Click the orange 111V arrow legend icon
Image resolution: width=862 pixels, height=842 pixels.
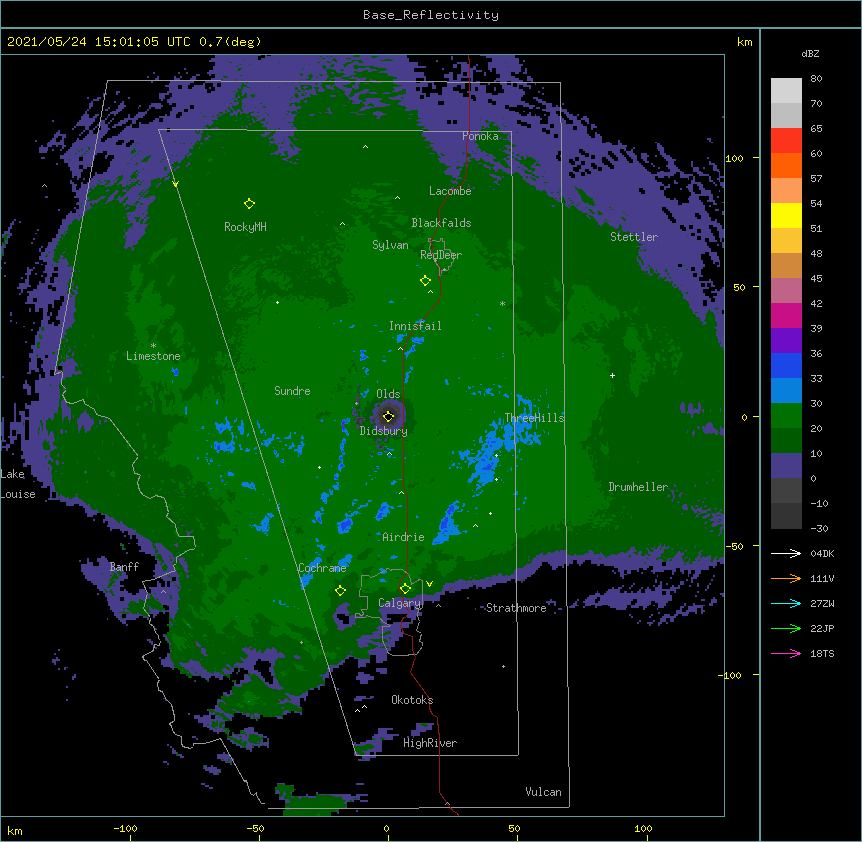click(x=786, y=578)
